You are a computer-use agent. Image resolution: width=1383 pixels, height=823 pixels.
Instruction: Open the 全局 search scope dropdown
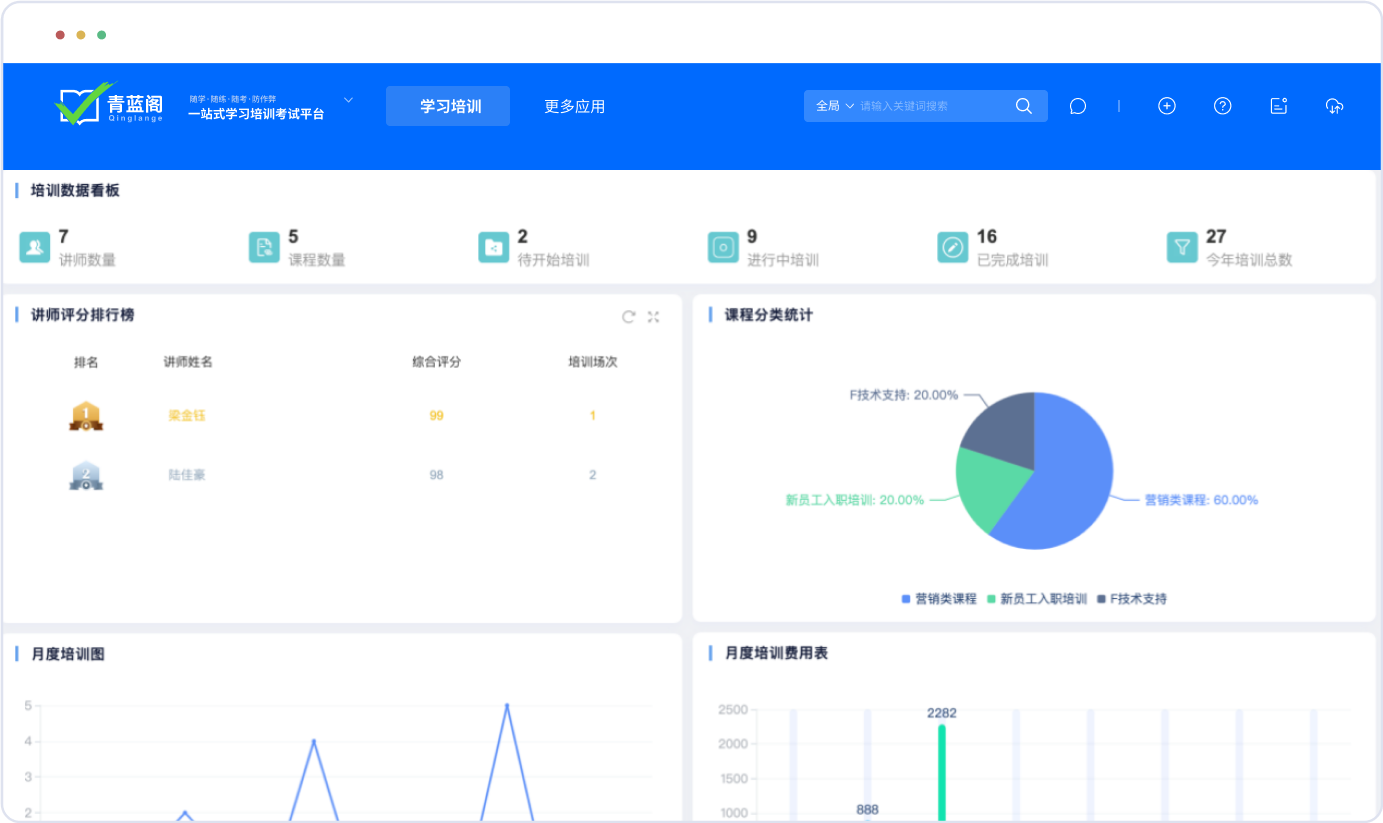click(x=835, y=106)
